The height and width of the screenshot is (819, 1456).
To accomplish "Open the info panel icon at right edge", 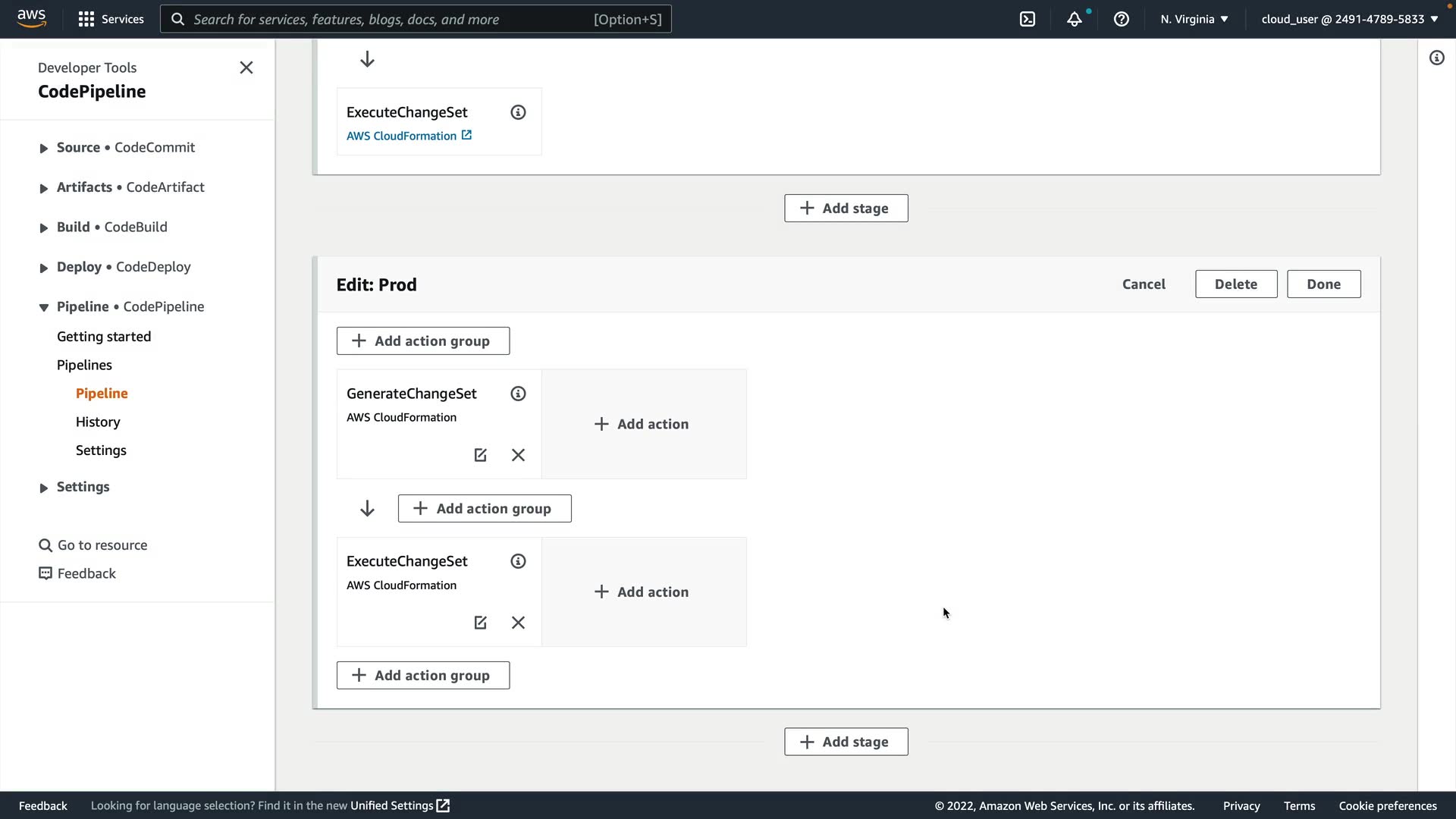I will click(x=1437, y=58).
